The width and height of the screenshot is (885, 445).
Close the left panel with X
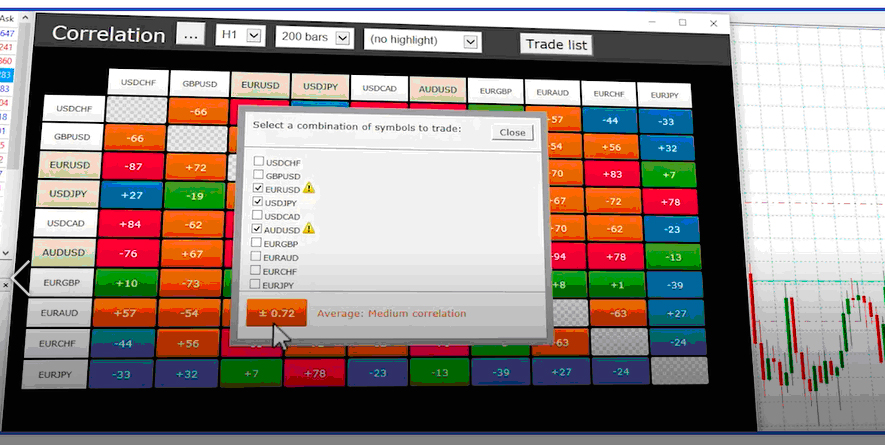[5, 286]
